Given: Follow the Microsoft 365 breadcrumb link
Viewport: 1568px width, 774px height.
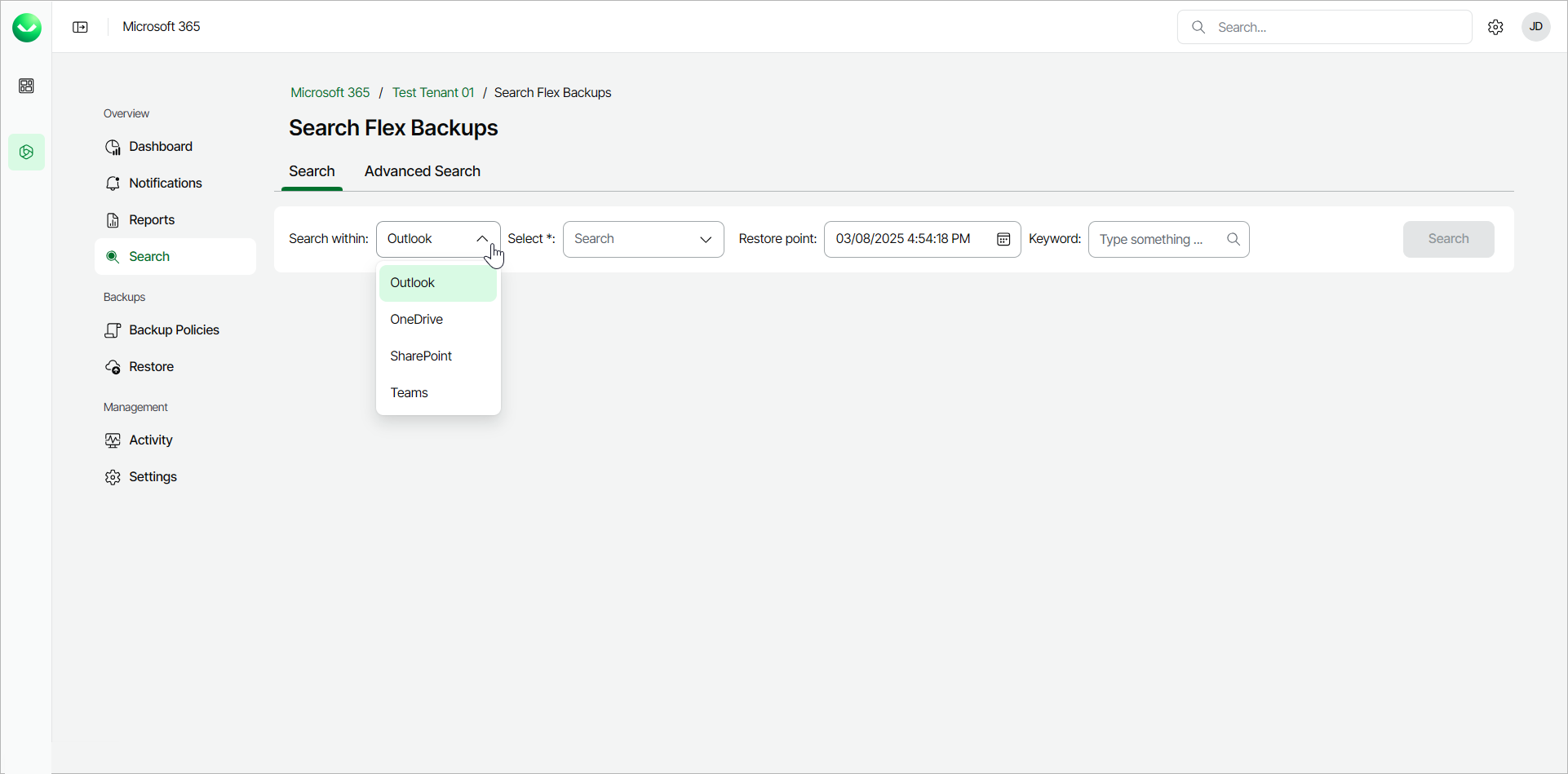Looking at the screenshot, I should point(330,93).
